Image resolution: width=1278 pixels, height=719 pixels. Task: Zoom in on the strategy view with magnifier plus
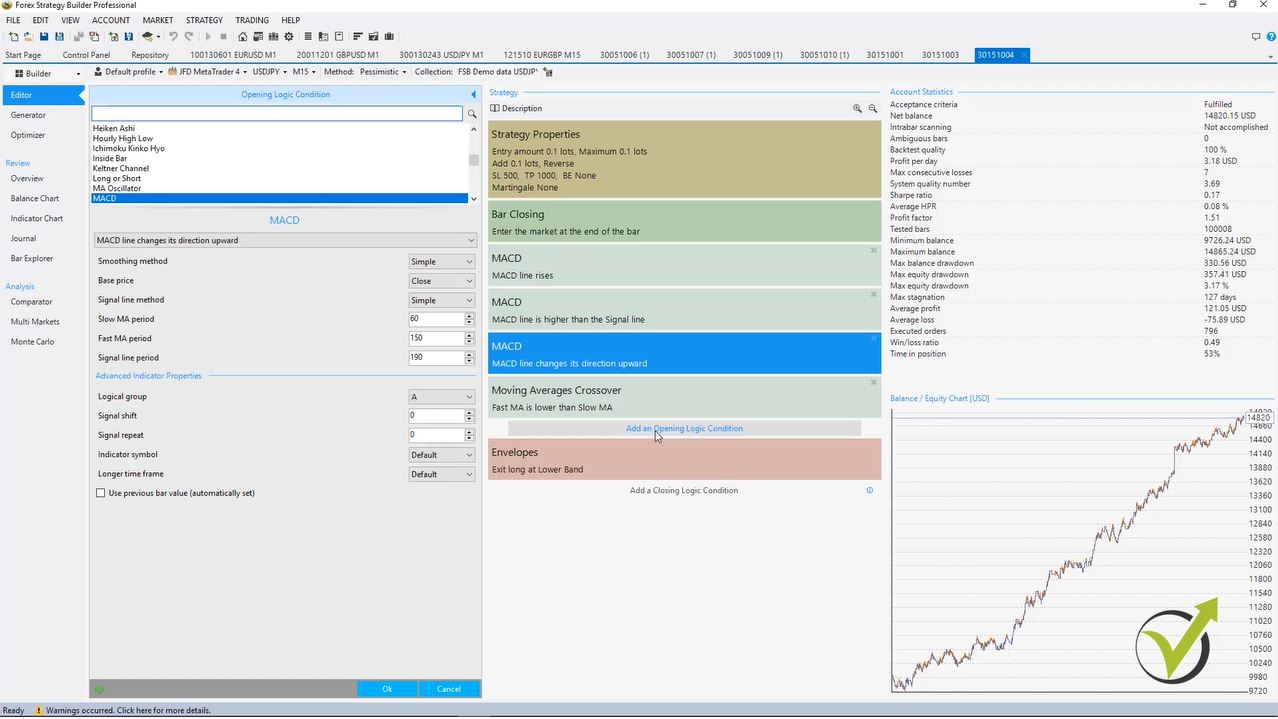pyautogui.click(x=857, y=108)
